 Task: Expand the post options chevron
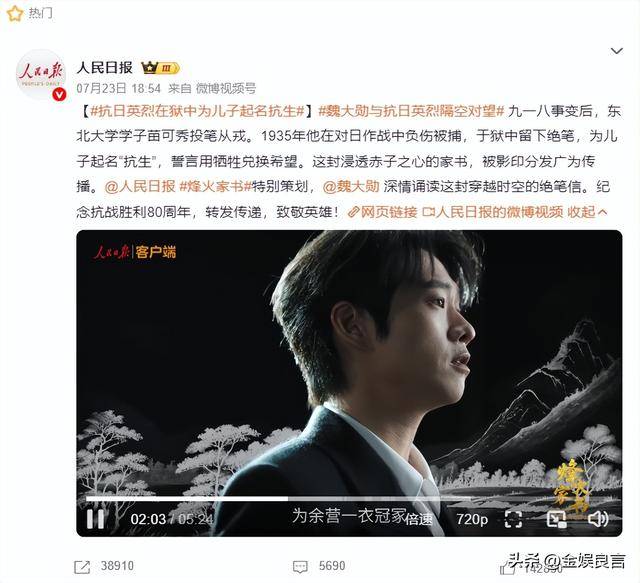(616, 51)
